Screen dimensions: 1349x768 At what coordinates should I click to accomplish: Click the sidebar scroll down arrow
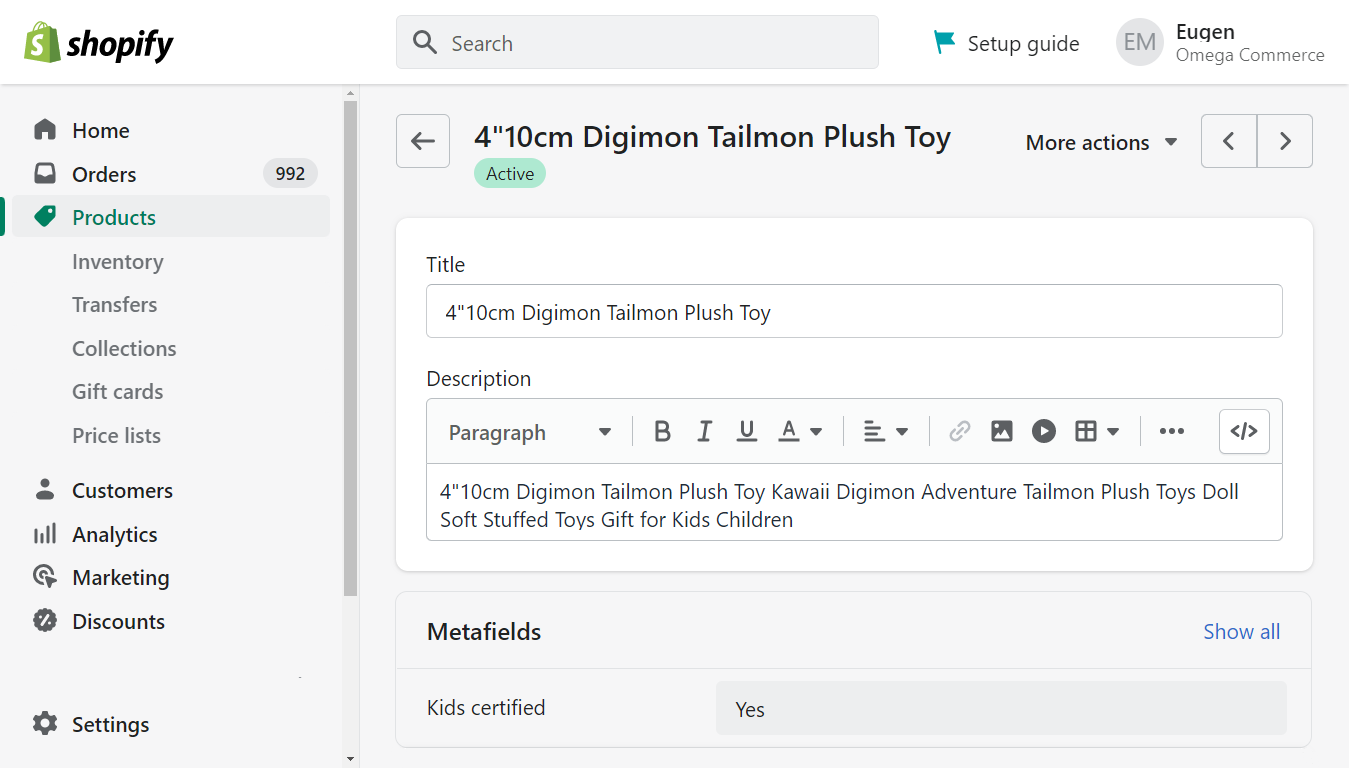pyautogui.click(x=350, y=759)
